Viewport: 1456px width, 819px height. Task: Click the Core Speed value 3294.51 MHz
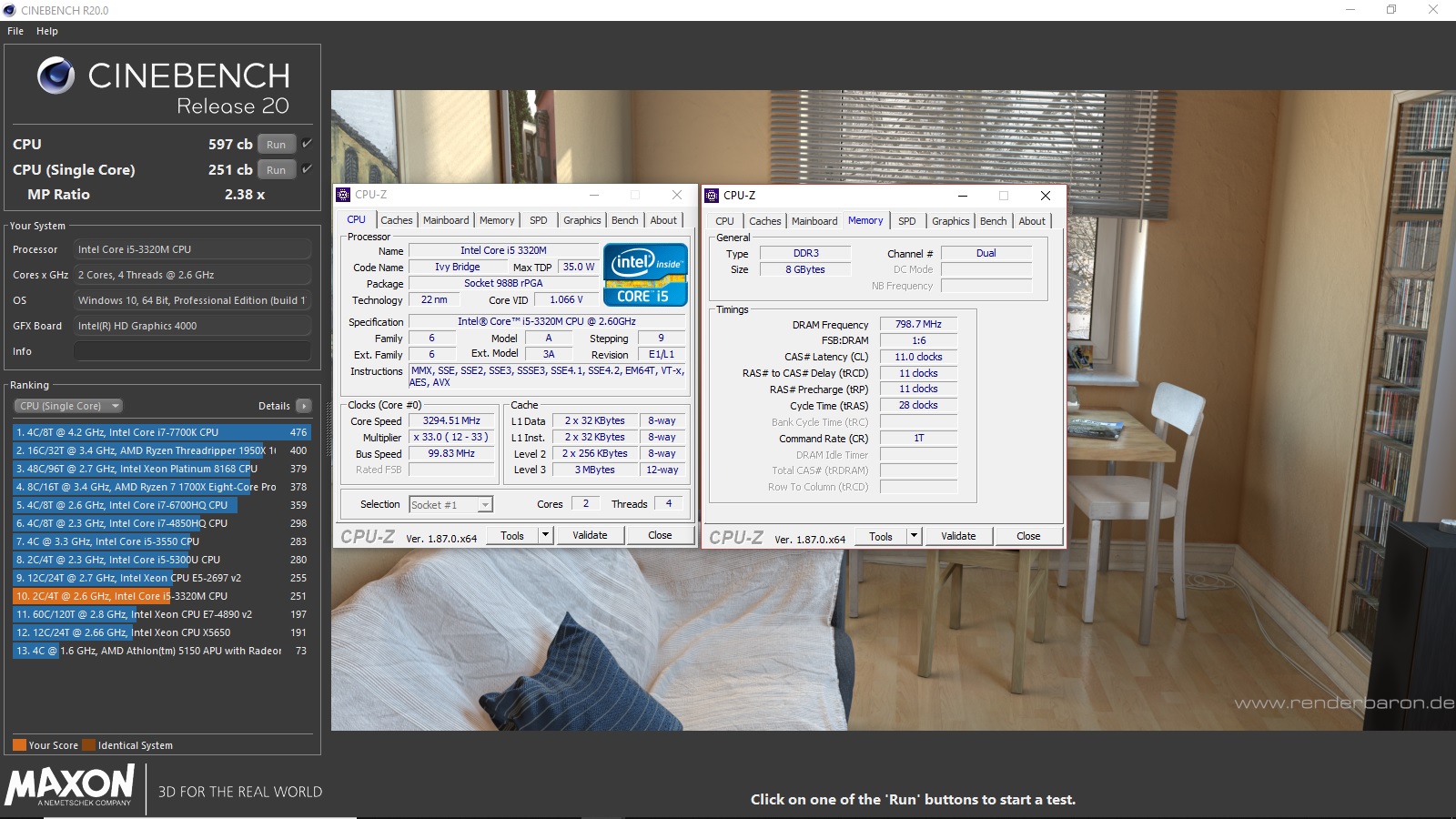pos(450,420)
